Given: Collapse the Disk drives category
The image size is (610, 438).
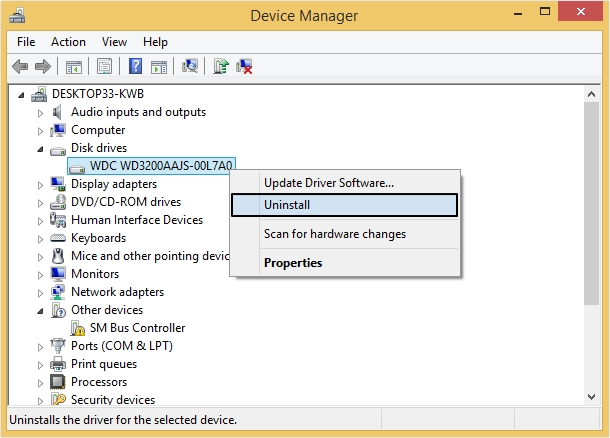Looking at the screenshot, I should 40,149.
